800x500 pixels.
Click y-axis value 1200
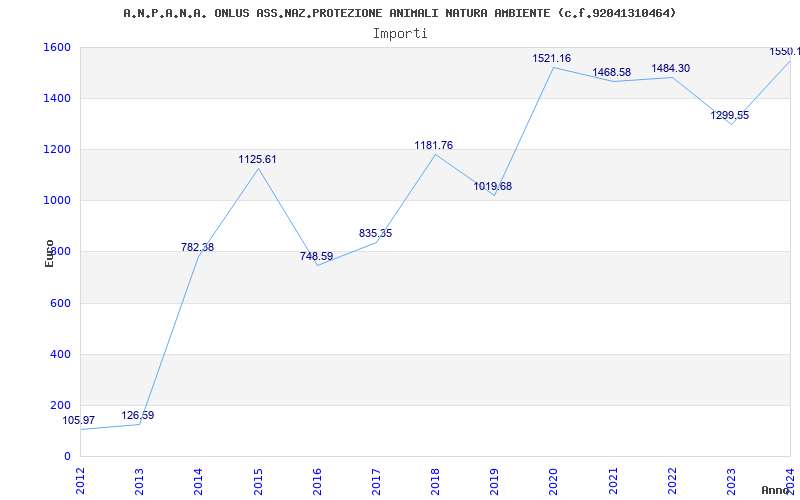click(57, 149)
